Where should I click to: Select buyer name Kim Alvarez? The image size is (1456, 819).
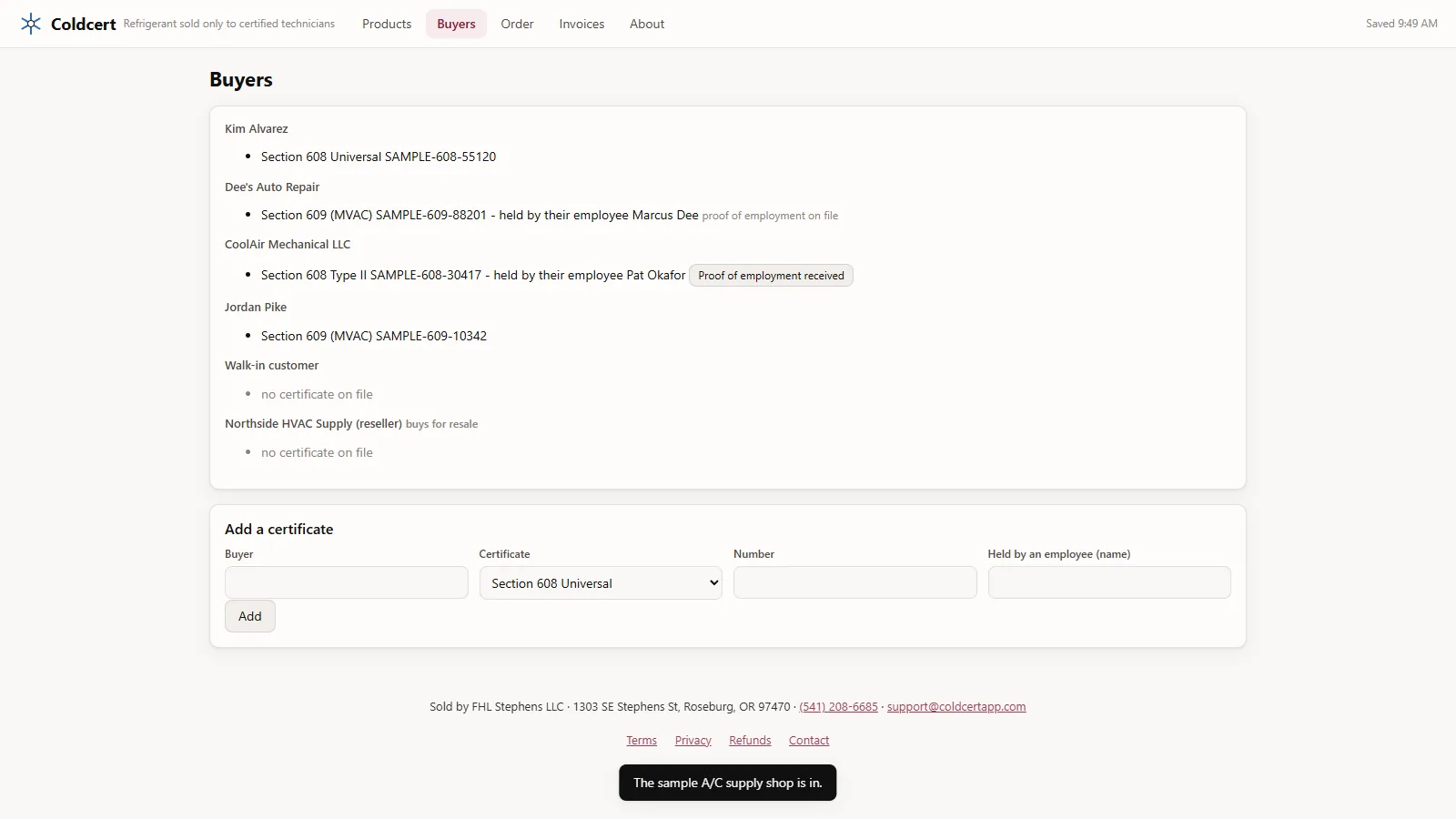pyautogui.click(x=257, y=129)
